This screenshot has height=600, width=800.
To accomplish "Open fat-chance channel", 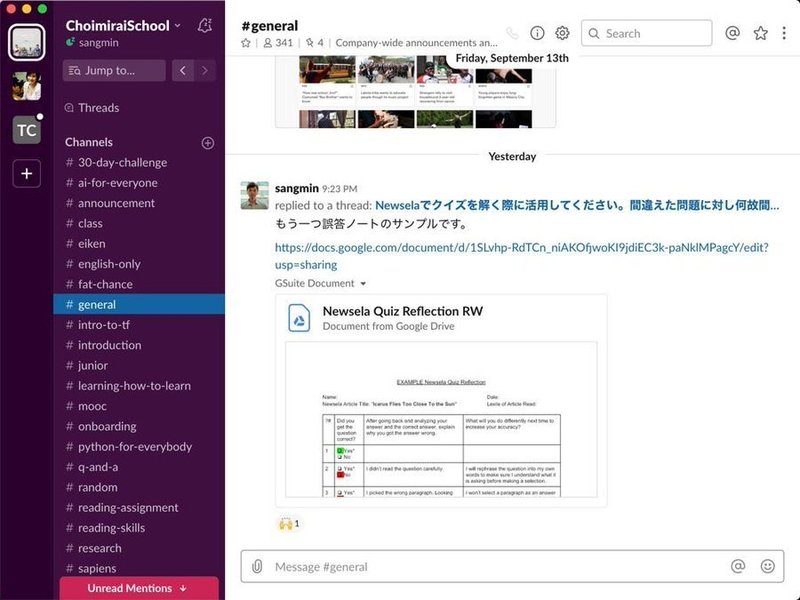I will tap(139, 284).
